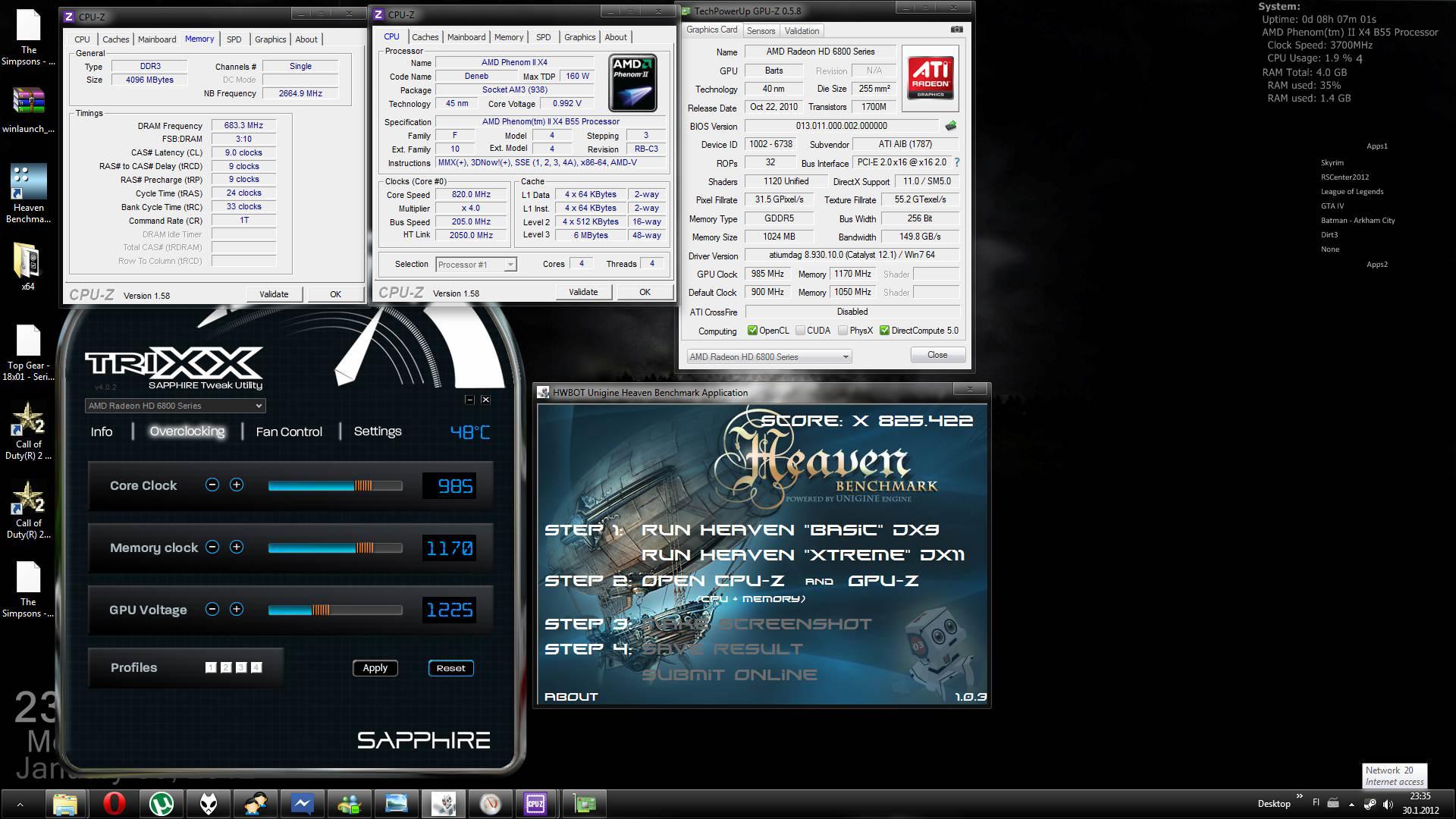Click GPU-Z camera screenshot icon
1456x819 pixels.
click(x=957, y=30)
